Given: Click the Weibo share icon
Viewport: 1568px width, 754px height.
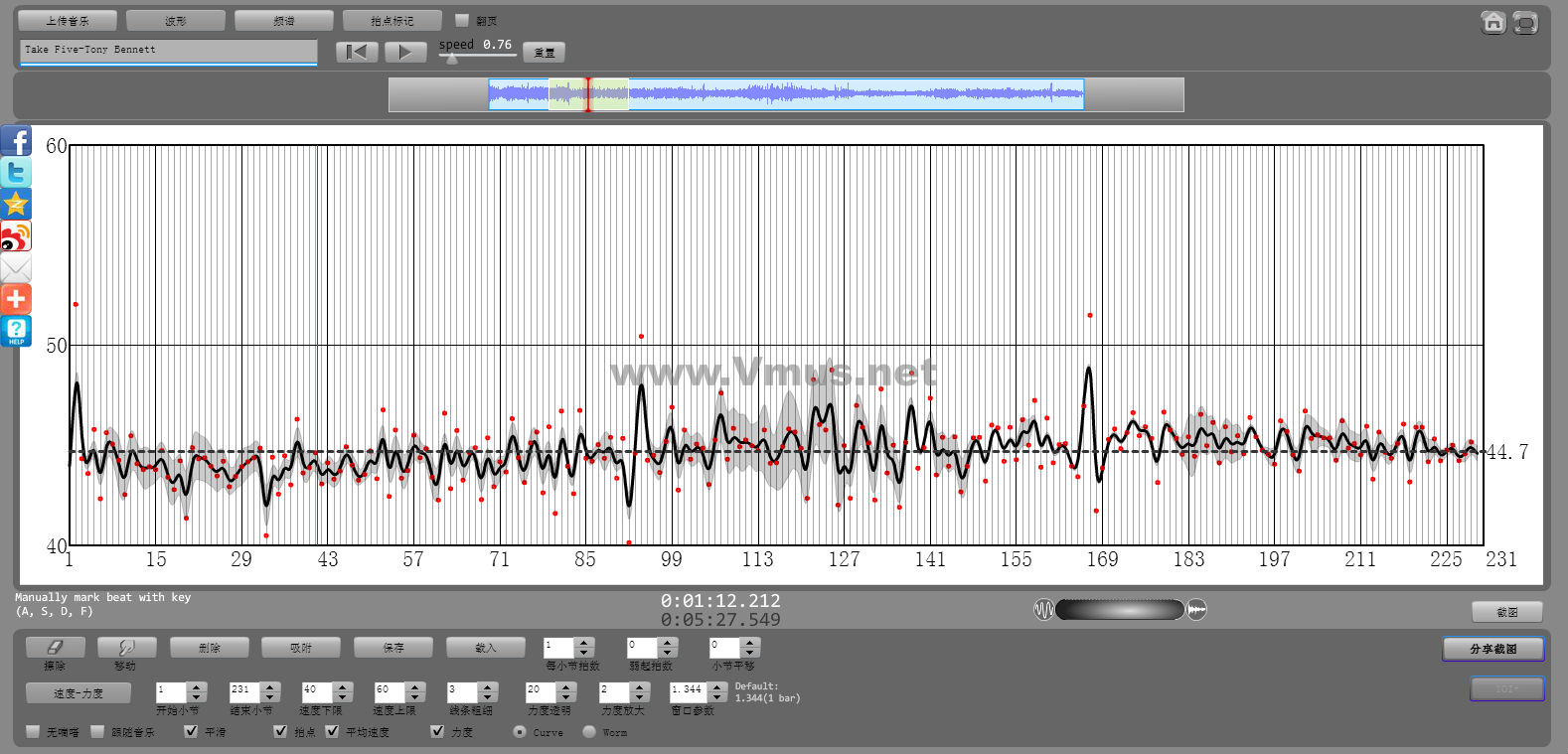Looking at the screenshot, I should pos(16,236).
